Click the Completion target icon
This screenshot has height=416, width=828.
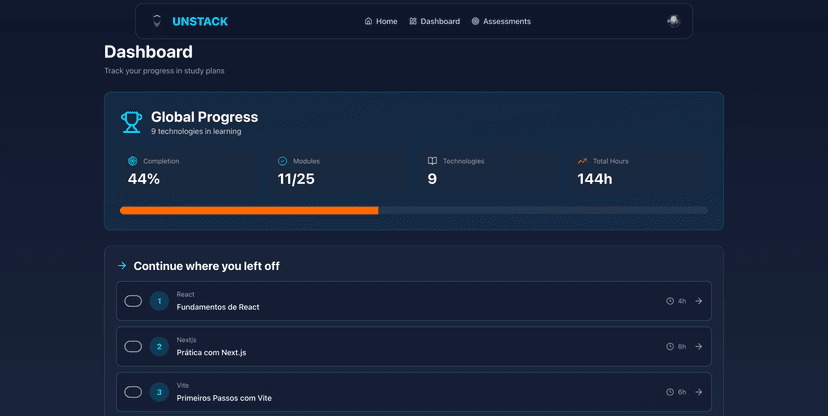(133, 161)
